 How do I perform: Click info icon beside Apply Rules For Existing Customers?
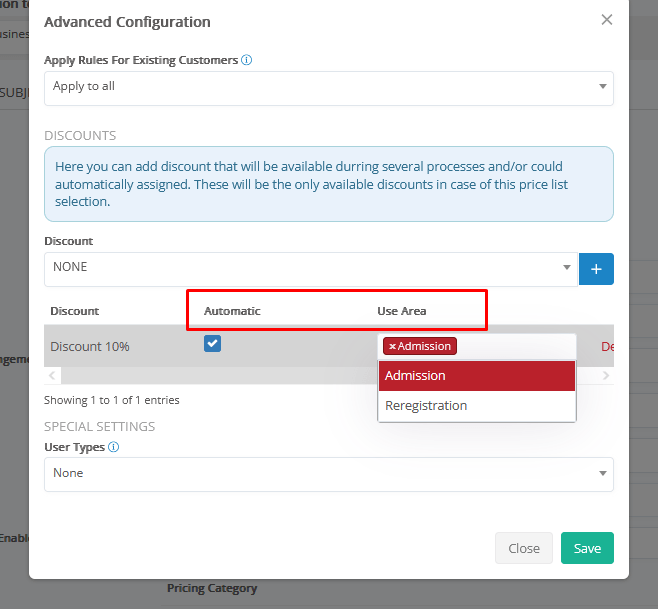pos(247,60)
